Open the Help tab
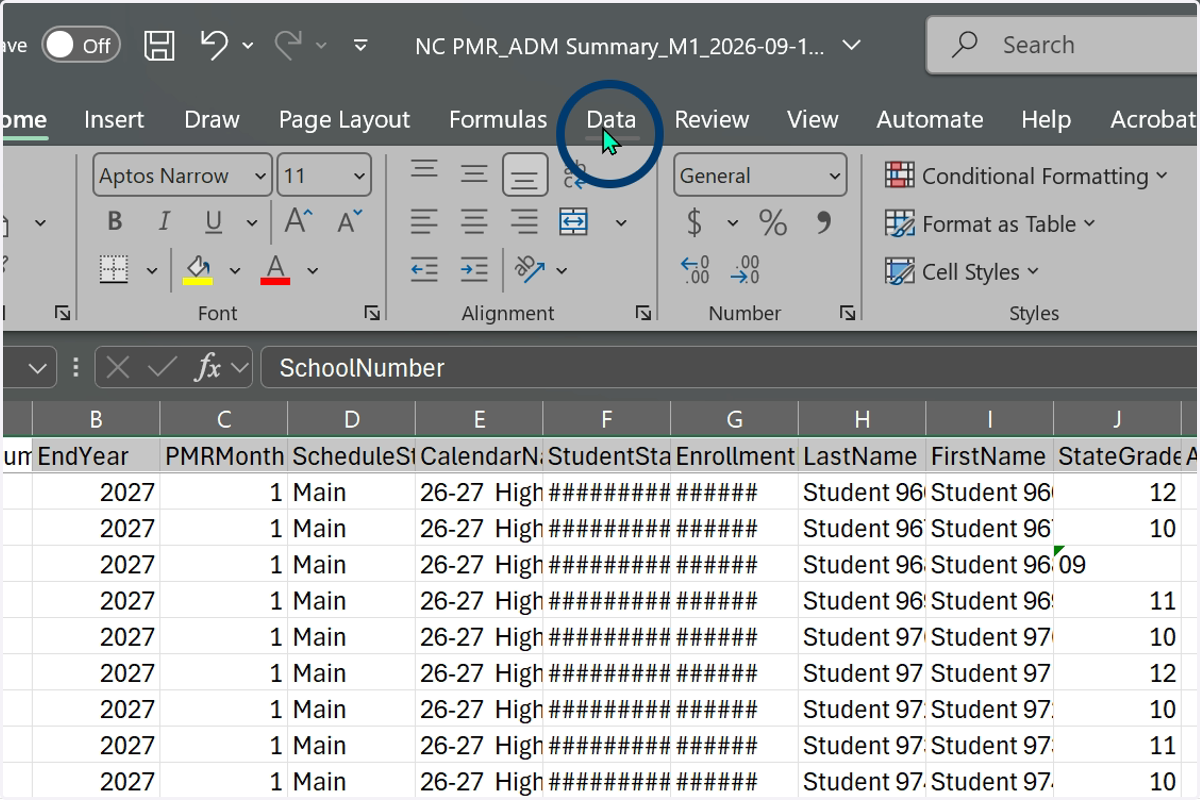The image size is (1200, 800). (x=1046, y=120)
